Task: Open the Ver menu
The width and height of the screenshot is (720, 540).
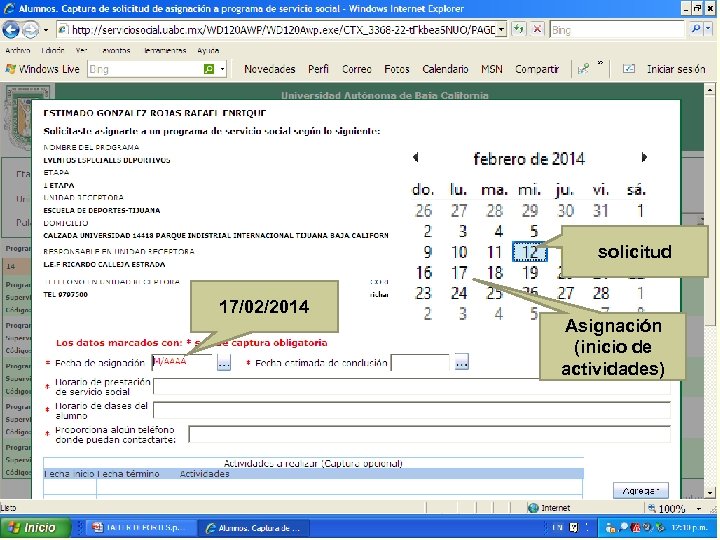Action: coord(81,51)
